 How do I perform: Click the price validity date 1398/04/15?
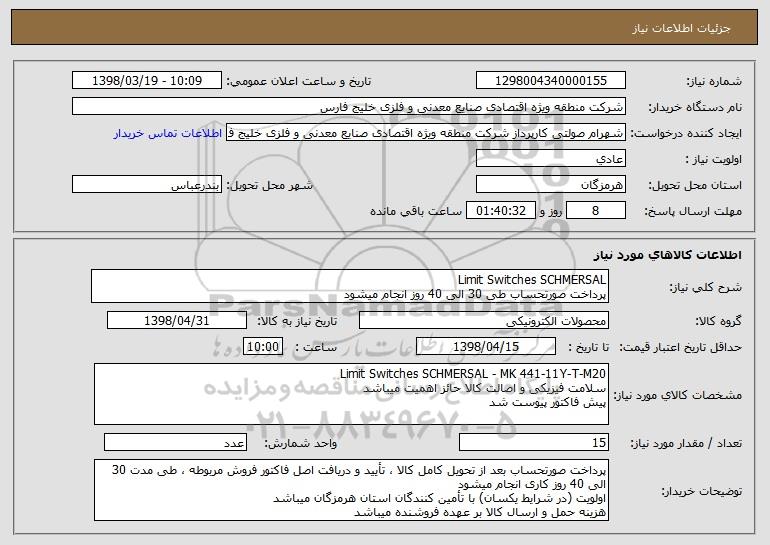point(486,346)
